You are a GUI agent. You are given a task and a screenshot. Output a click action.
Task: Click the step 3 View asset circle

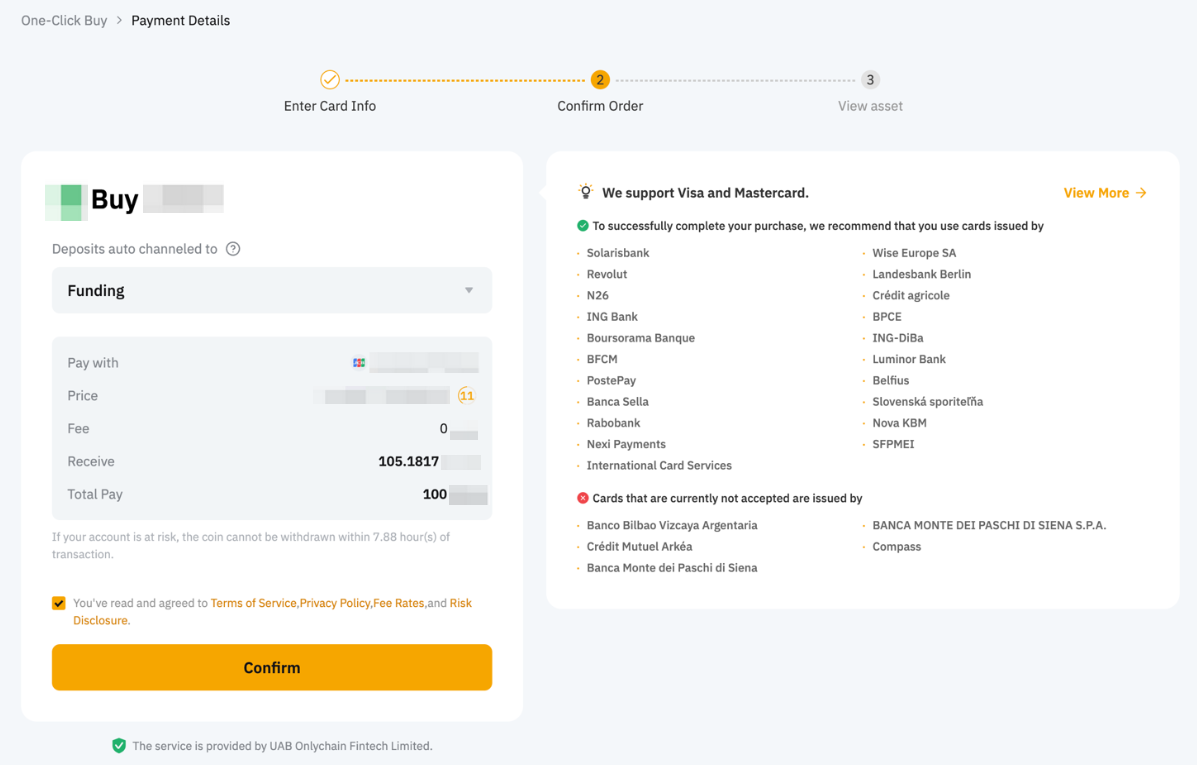[x=870, y=80]
